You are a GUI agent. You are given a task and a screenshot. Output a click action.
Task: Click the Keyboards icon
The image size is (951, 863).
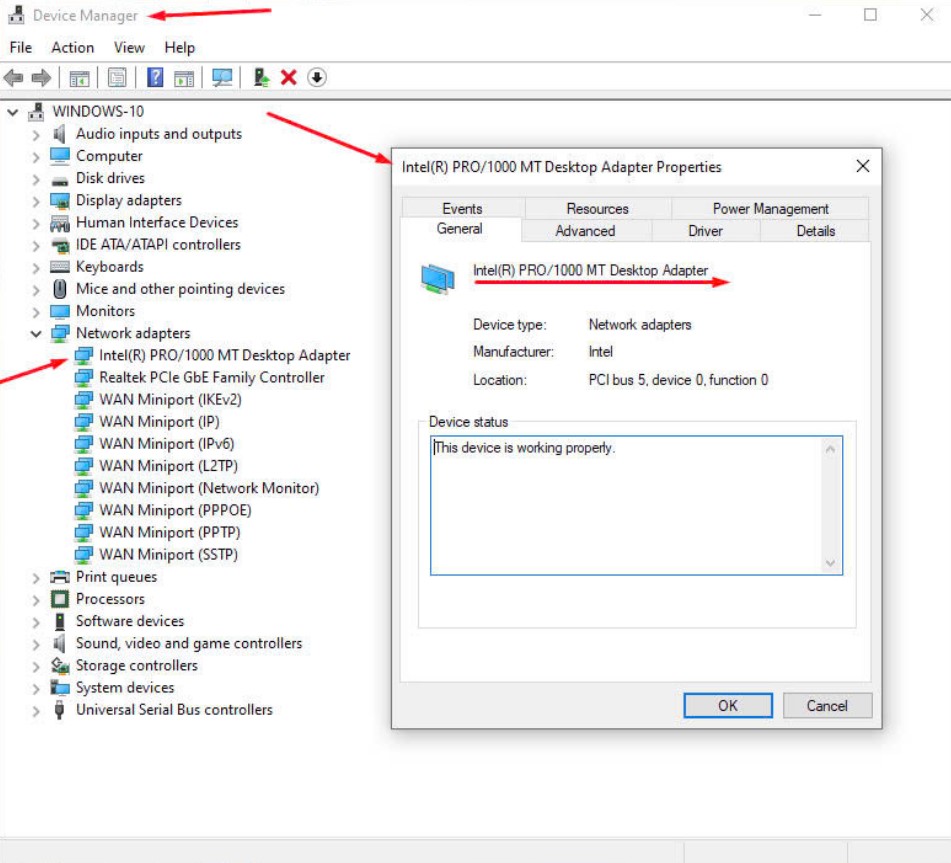tap(59, 267)
